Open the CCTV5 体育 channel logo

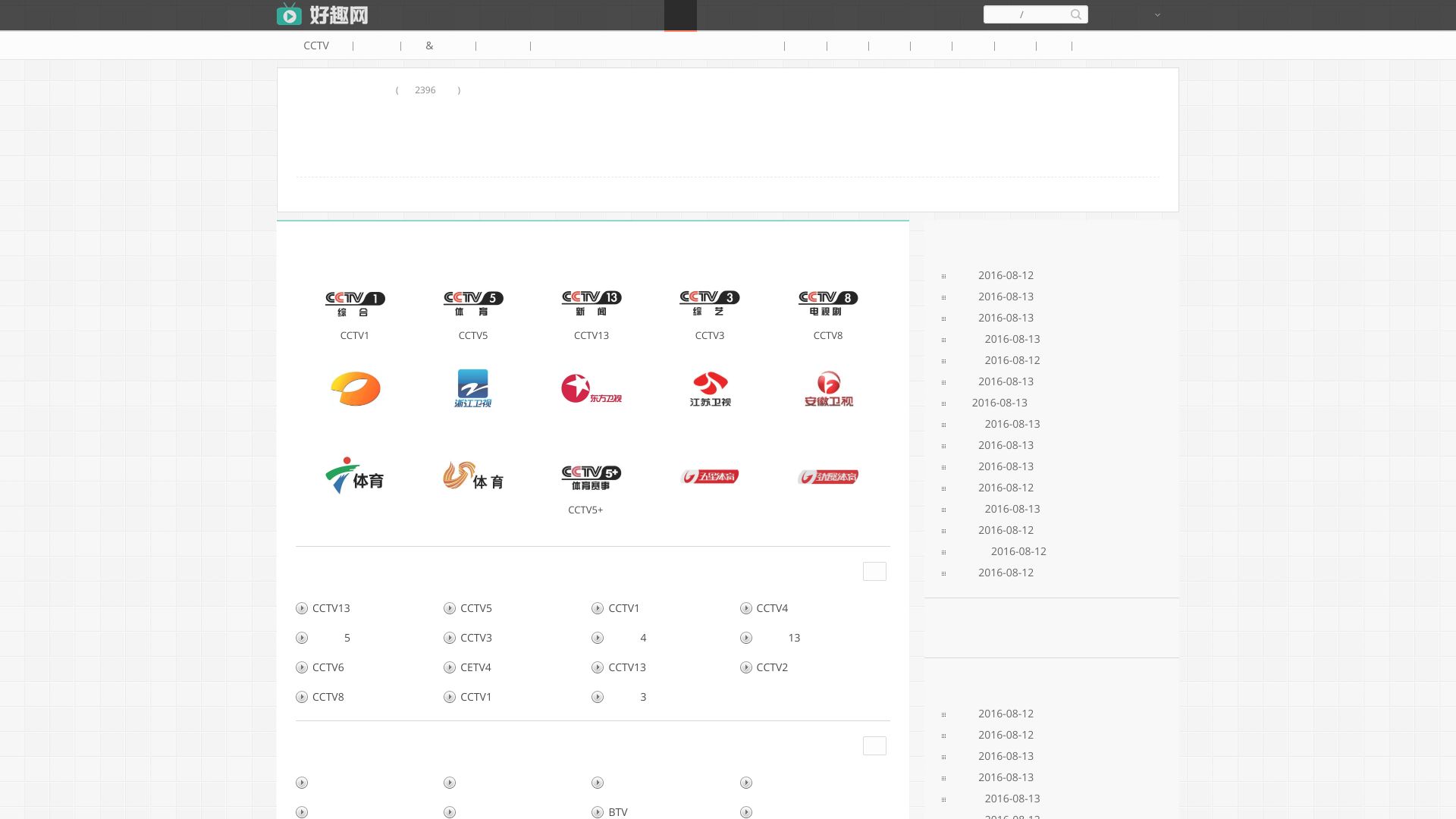coord(473,303)
